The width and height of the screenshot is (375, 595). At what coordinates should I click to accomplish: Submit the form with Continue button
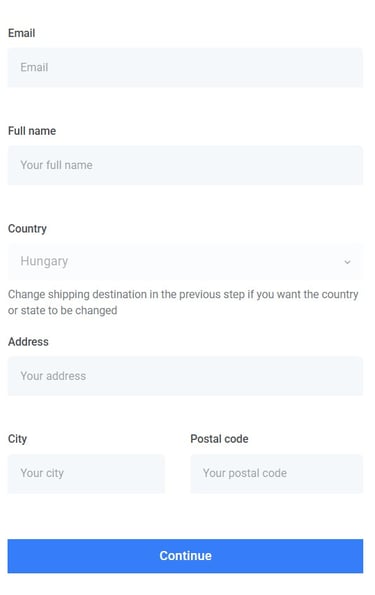point(185,556)
